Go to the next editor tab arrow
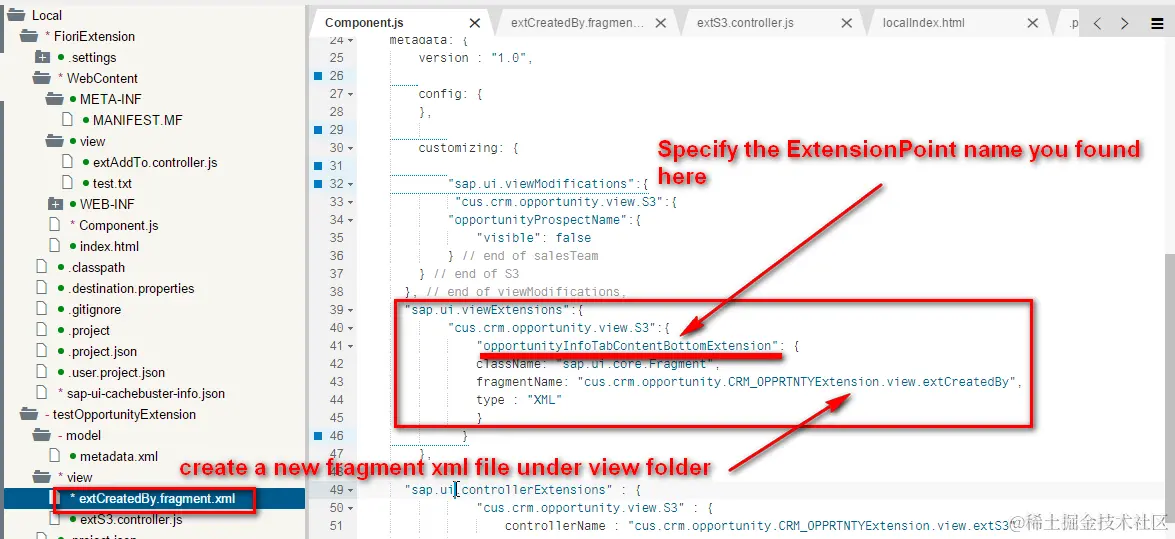Screen dimensions: 1175x539 point(1124,23)
